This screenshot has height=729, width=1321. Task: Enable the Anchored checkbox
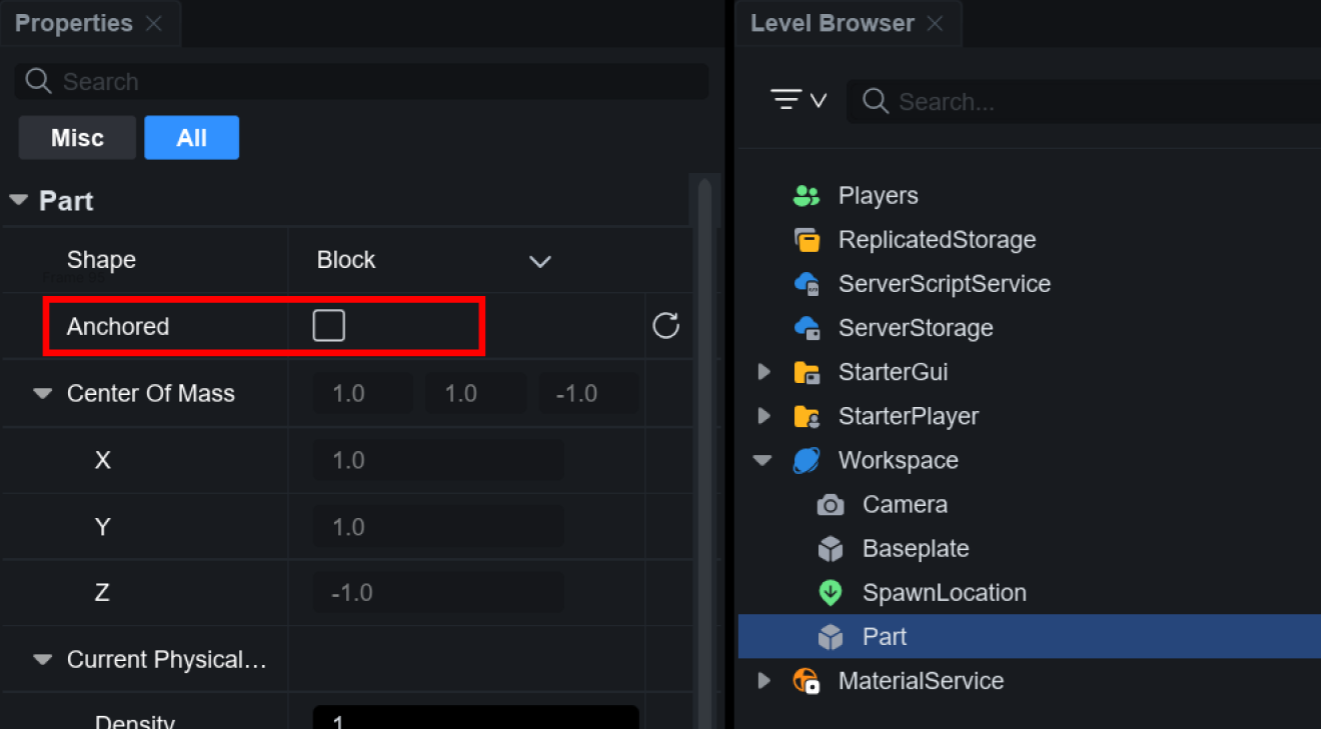[x=329, y=326]
